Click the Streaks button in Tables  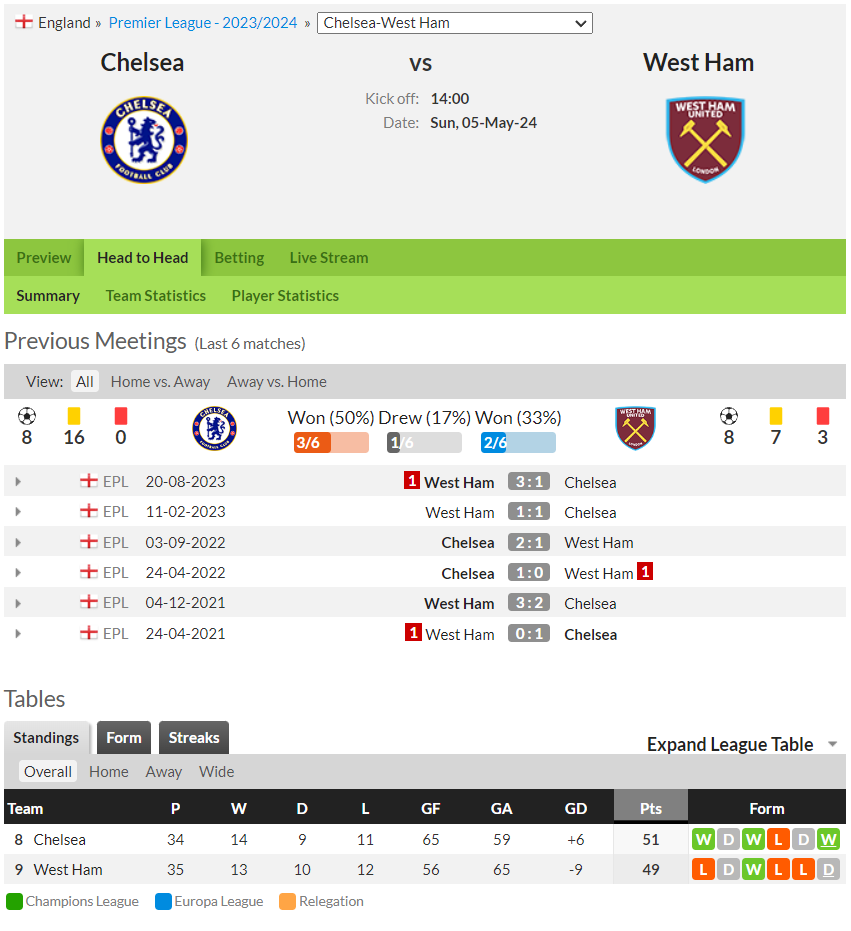[x=194, y=737]
